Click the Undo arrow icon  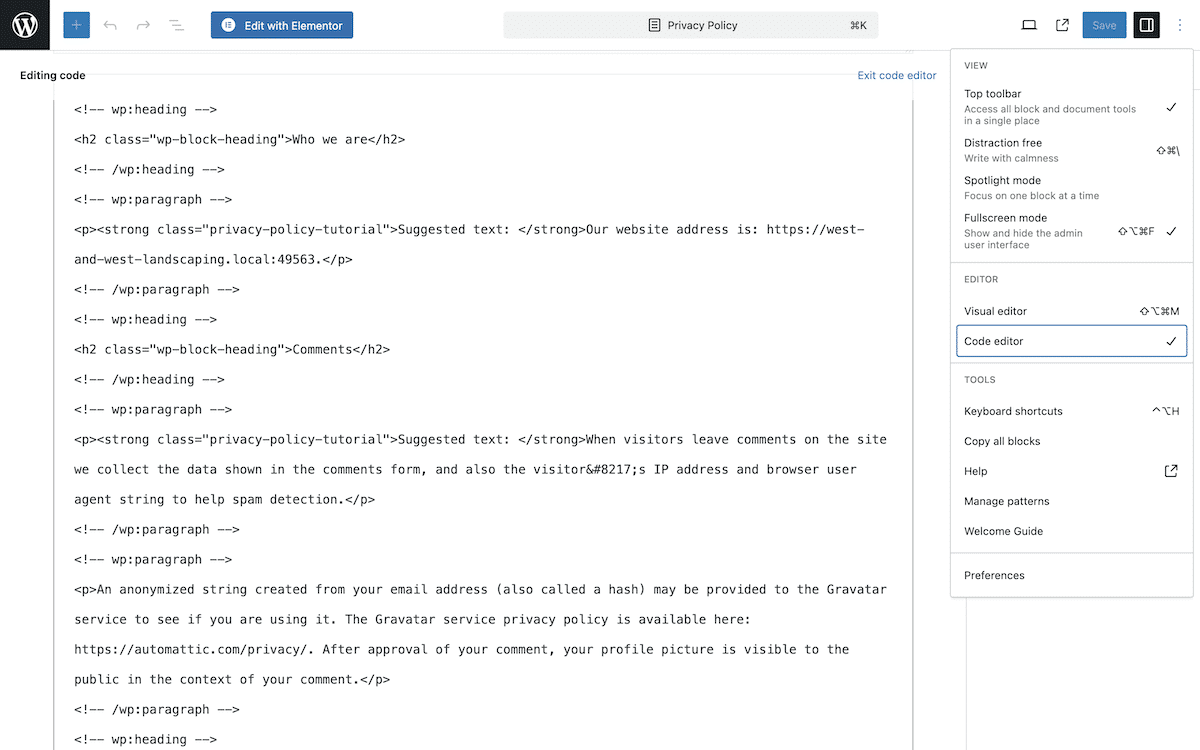pyautogui.click(x=110, y=25)
